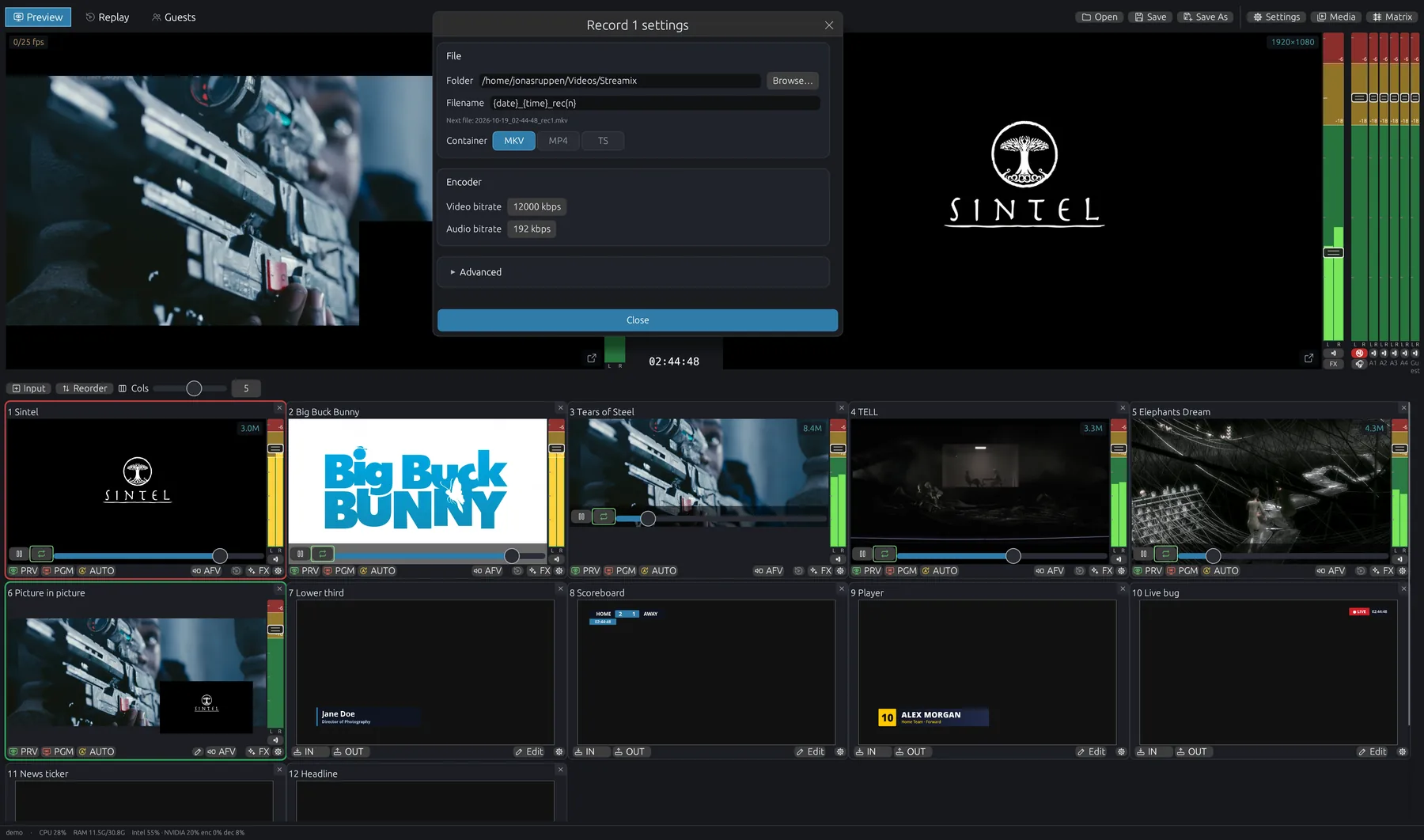Screen dimensions: 1424x840
Task: Click Save As in top bar
Action: 1206,17
